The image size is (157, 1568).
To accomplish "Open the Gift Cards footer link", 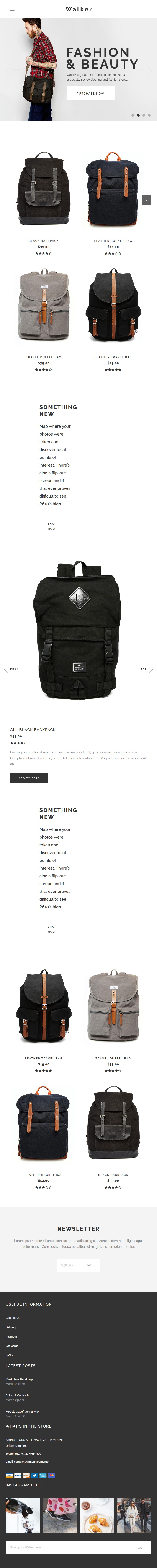I will (12, 1346).
